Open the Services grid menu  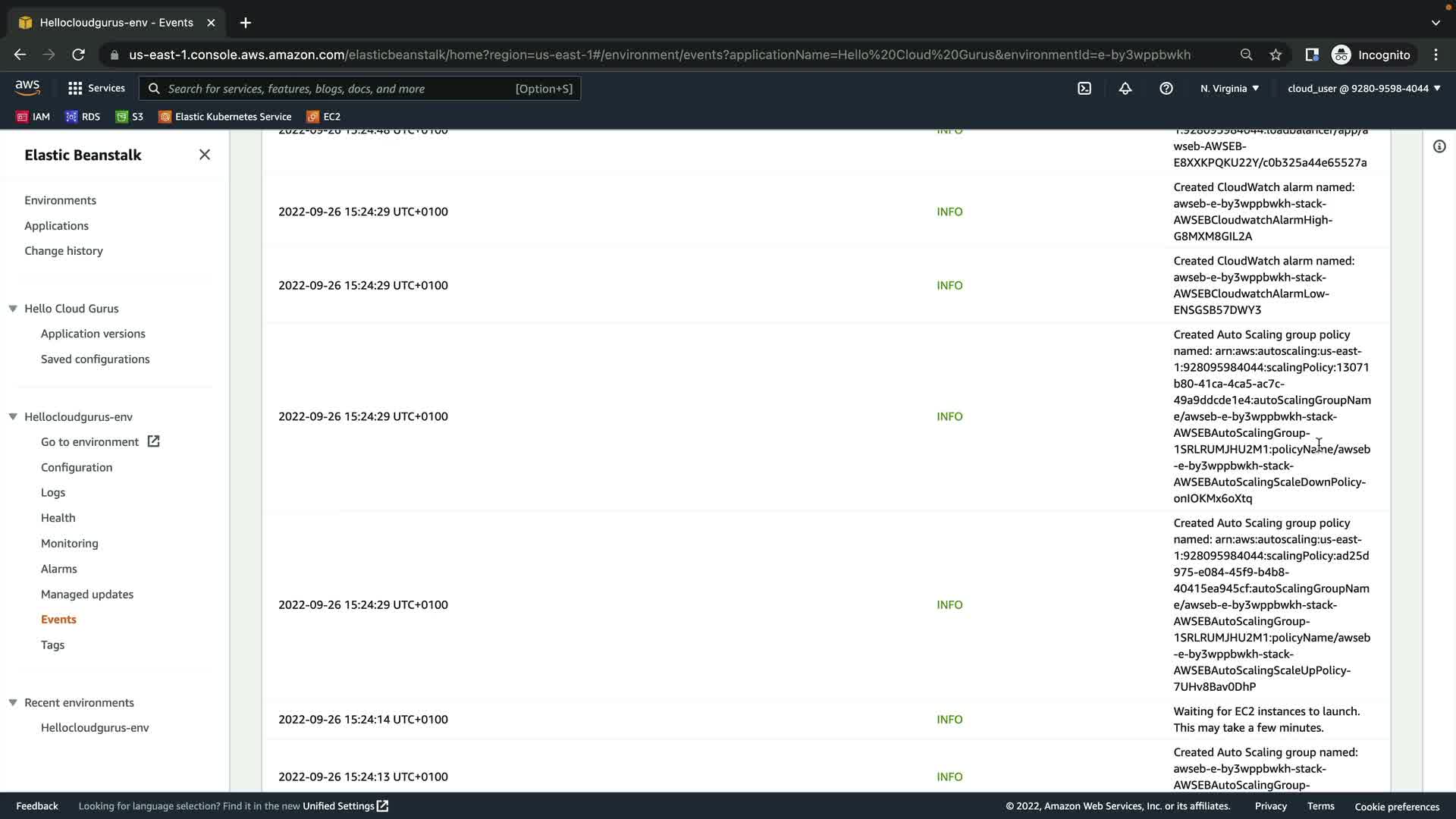pyautogui.click(x=96, y=89)
